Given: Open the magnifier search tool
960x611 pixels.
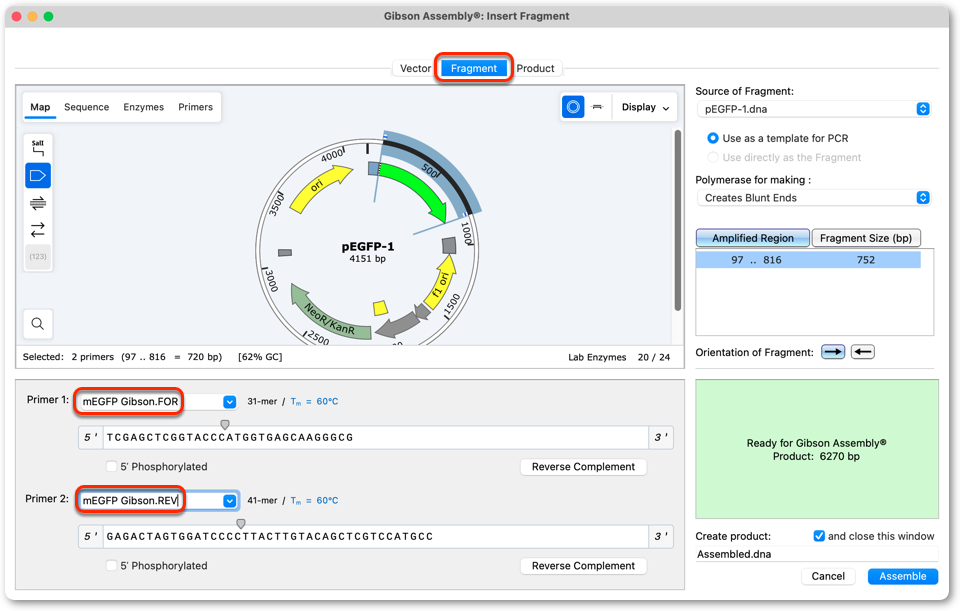Looking at the screenshot, I should coord(38,324).
